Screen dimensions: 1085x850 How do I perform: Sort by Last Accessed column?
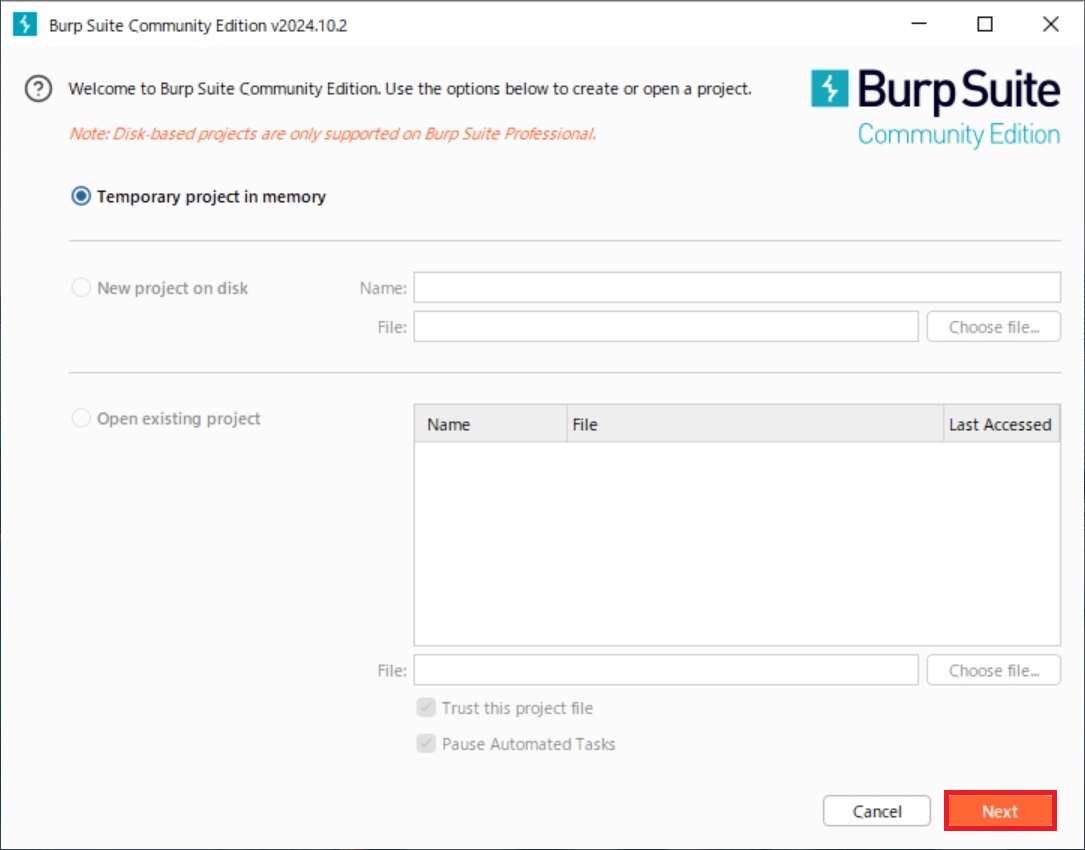click(x=1001, y=424)
